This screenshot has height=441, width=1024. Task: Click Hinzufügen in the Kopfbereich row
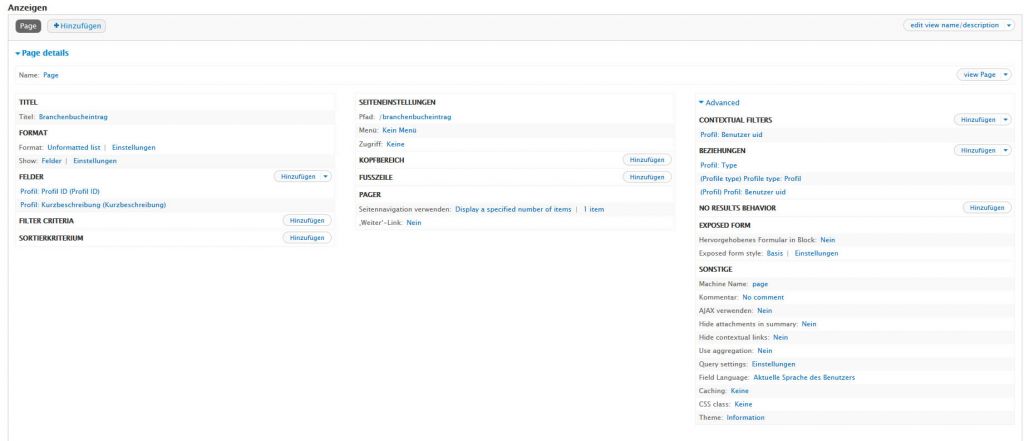tap(646, 159)
